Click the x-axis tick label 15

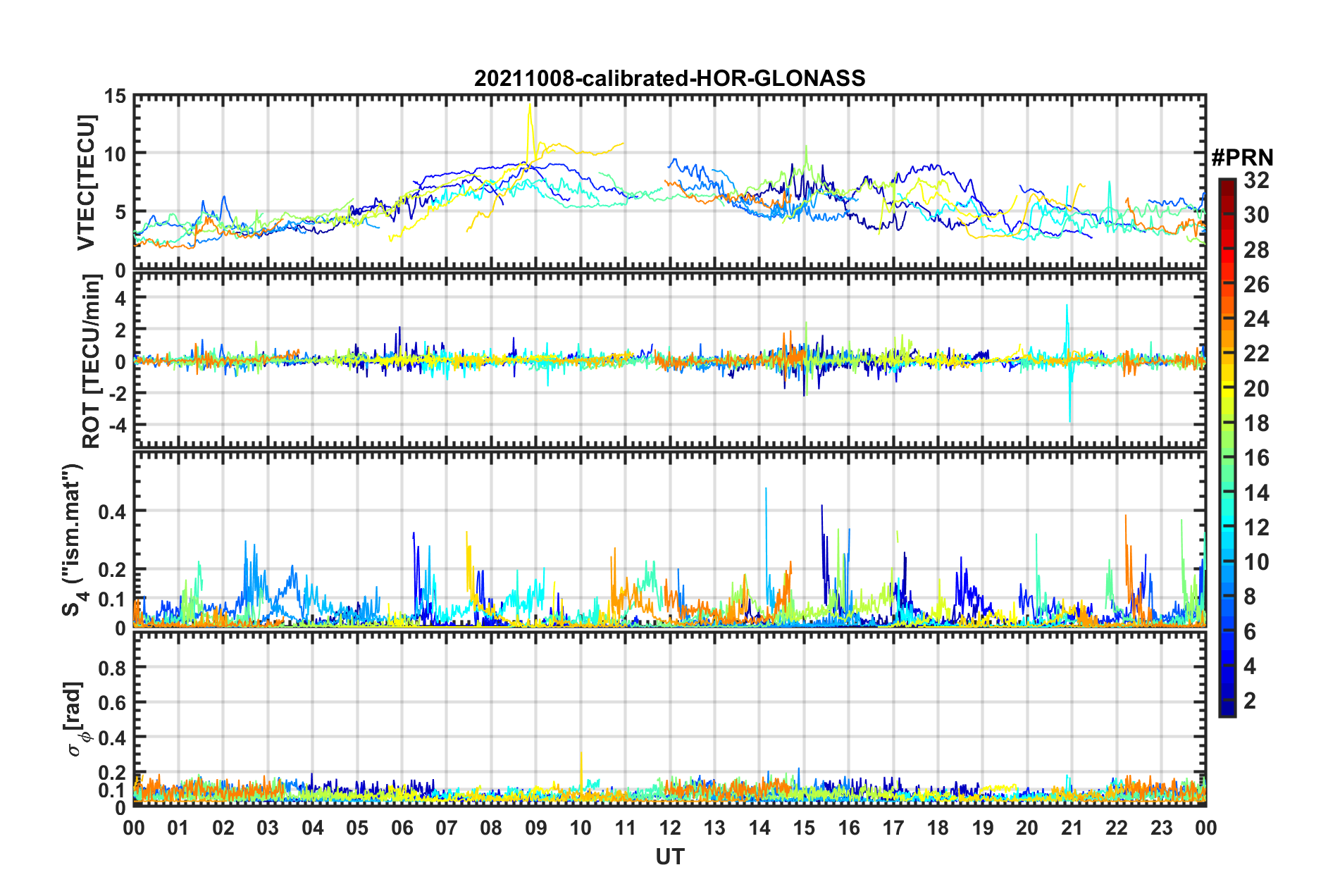[803, 828]
